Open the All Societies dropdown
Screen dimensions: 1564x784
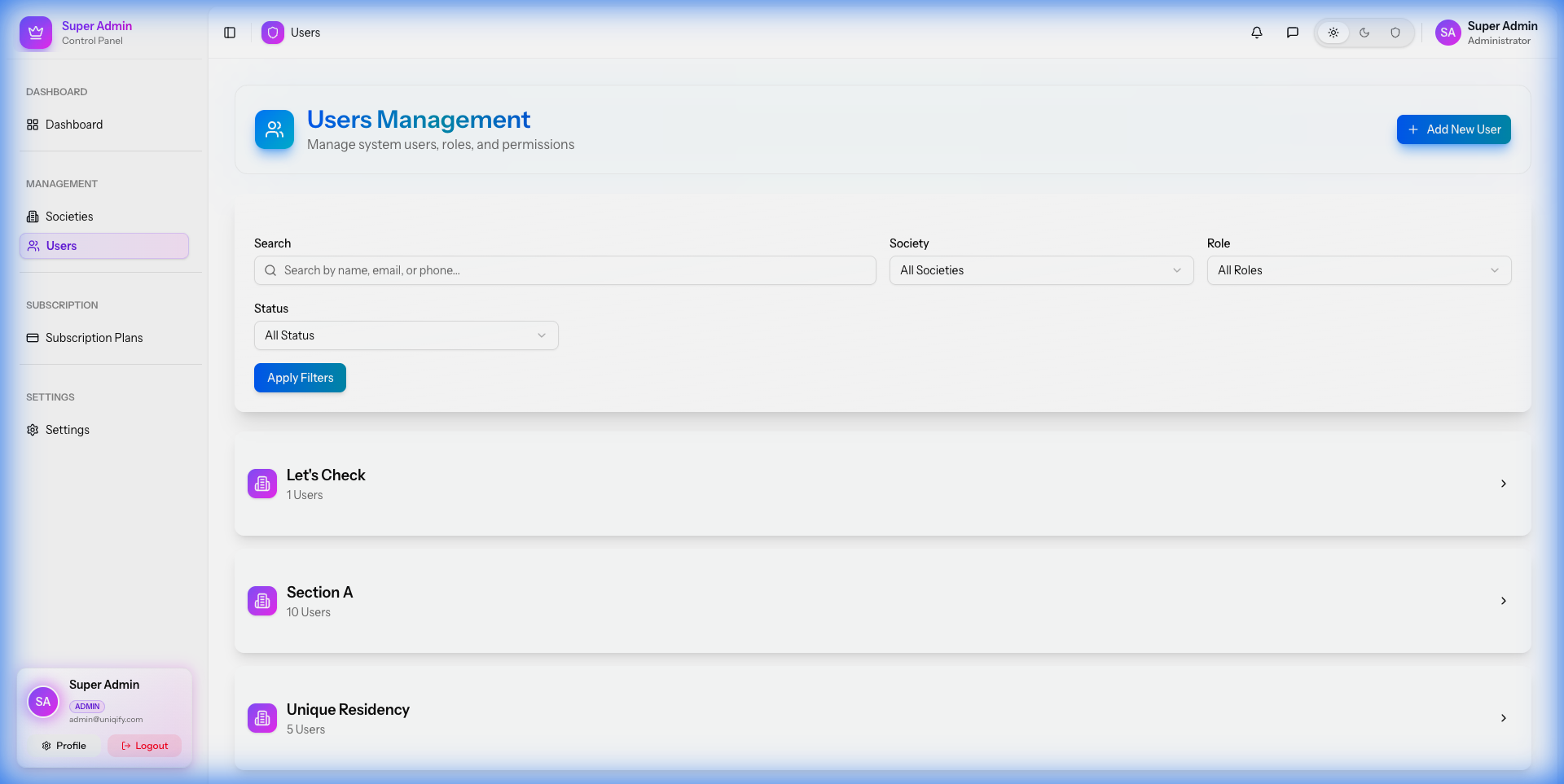[1042, 270]
